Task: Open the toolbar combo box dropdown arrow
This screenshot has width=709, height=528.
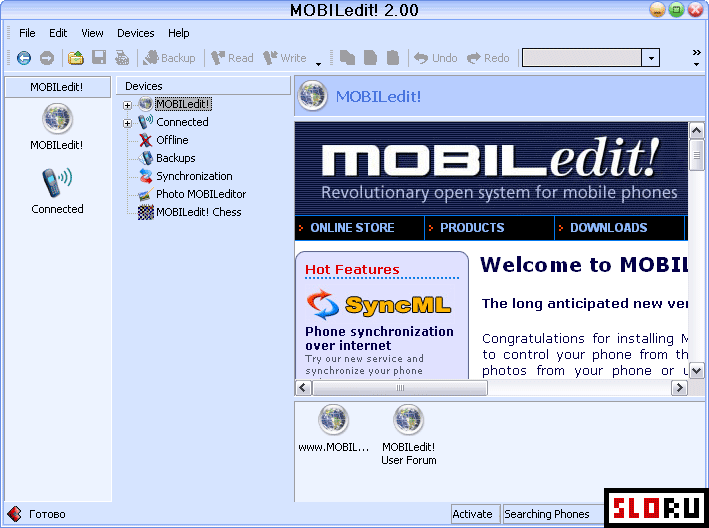Action: [651, 58]
